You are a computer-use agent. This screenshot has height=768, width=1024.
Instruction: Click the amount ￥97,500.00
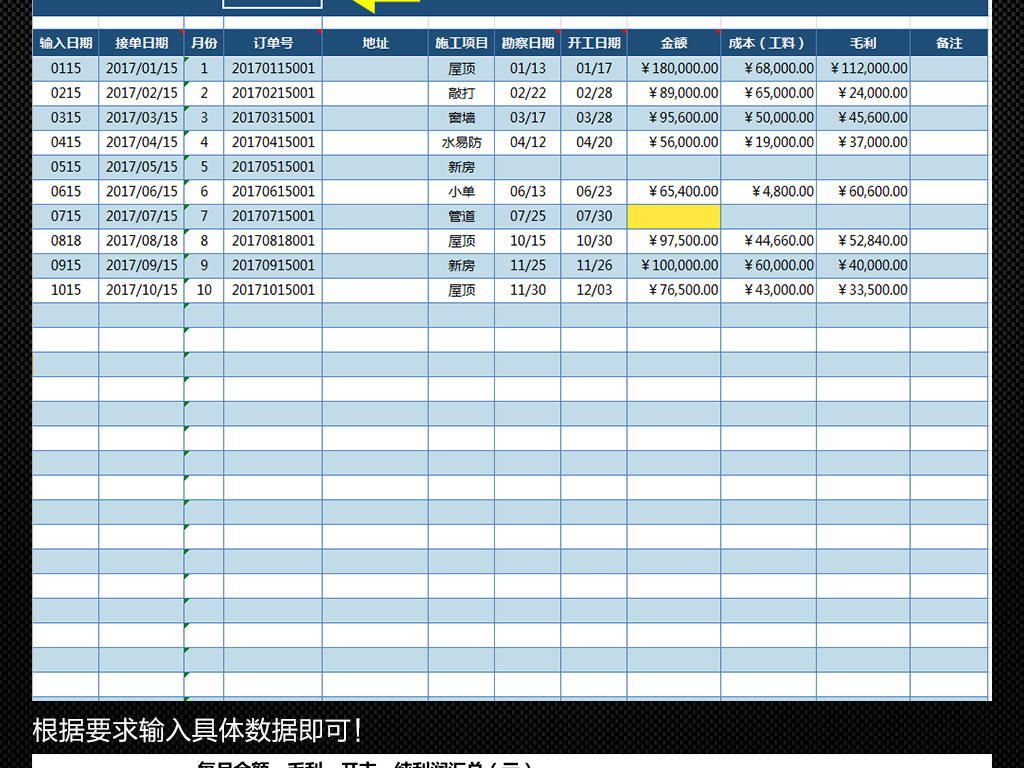pos(674,241)
